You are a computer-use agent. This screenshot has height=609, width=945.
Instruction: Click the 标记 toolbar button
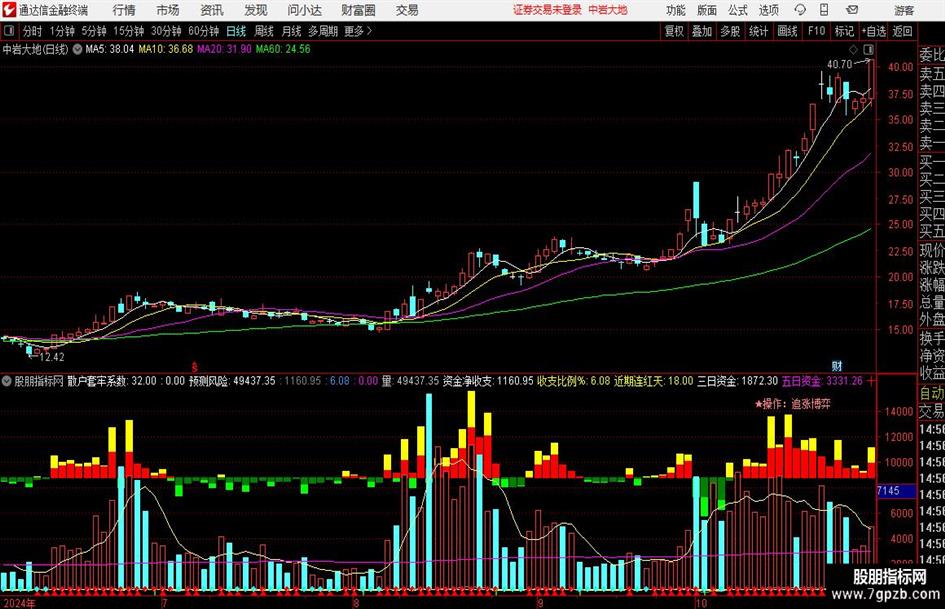844,31
